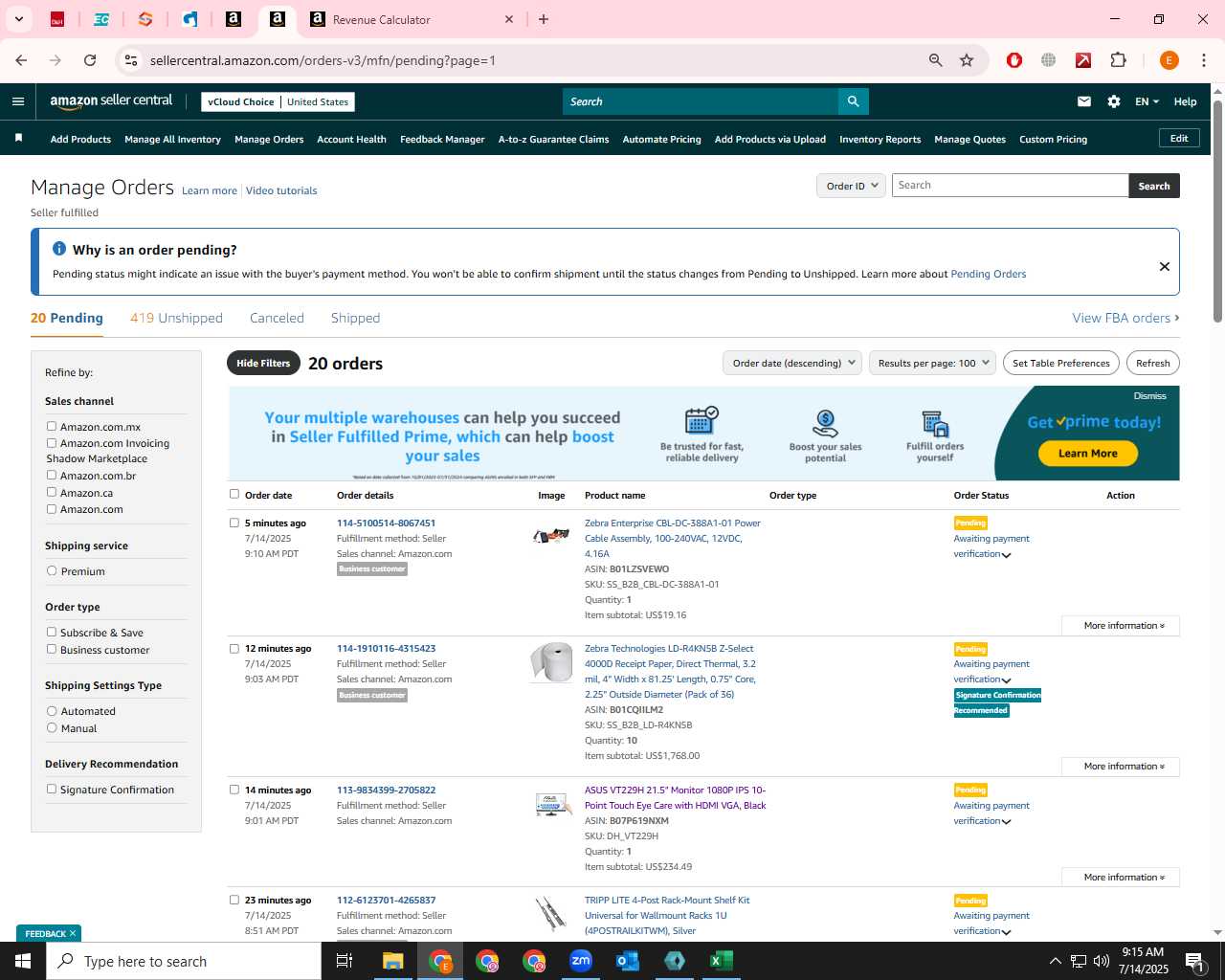Open a new browser tab
This screenshot has width=1225, height=980.
(544, 19)
